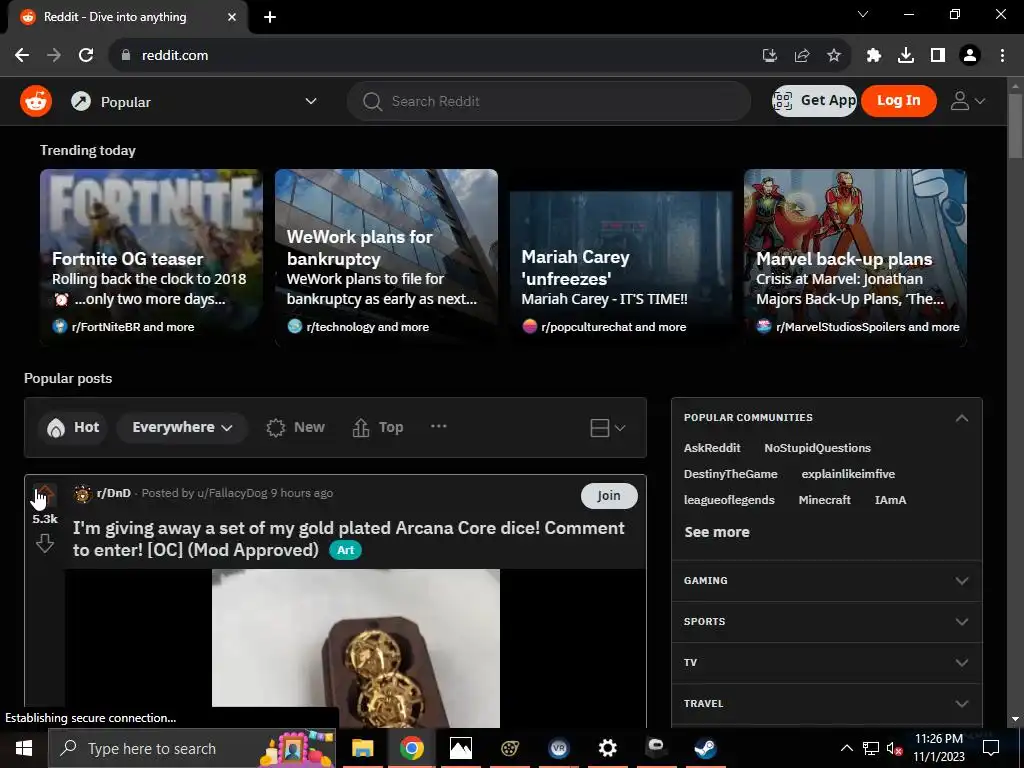Open File Explorer from the taskbar

362,748
